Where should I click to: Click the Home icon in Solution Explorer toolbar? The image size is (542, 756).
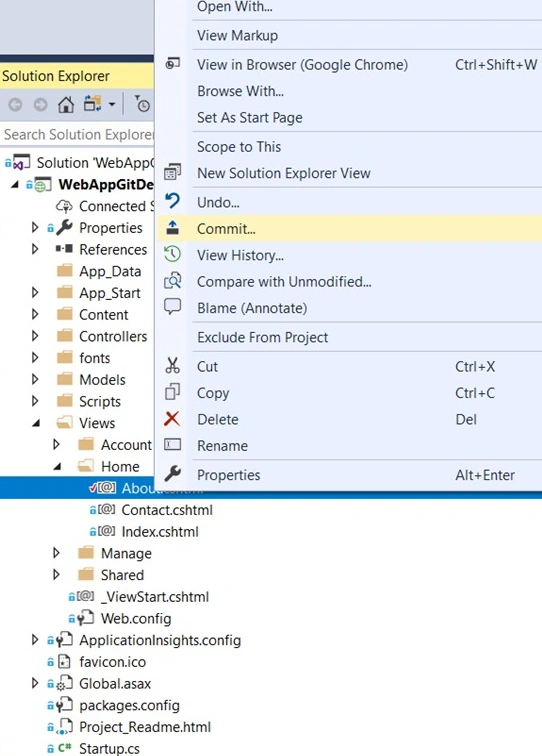pos(66,105)
